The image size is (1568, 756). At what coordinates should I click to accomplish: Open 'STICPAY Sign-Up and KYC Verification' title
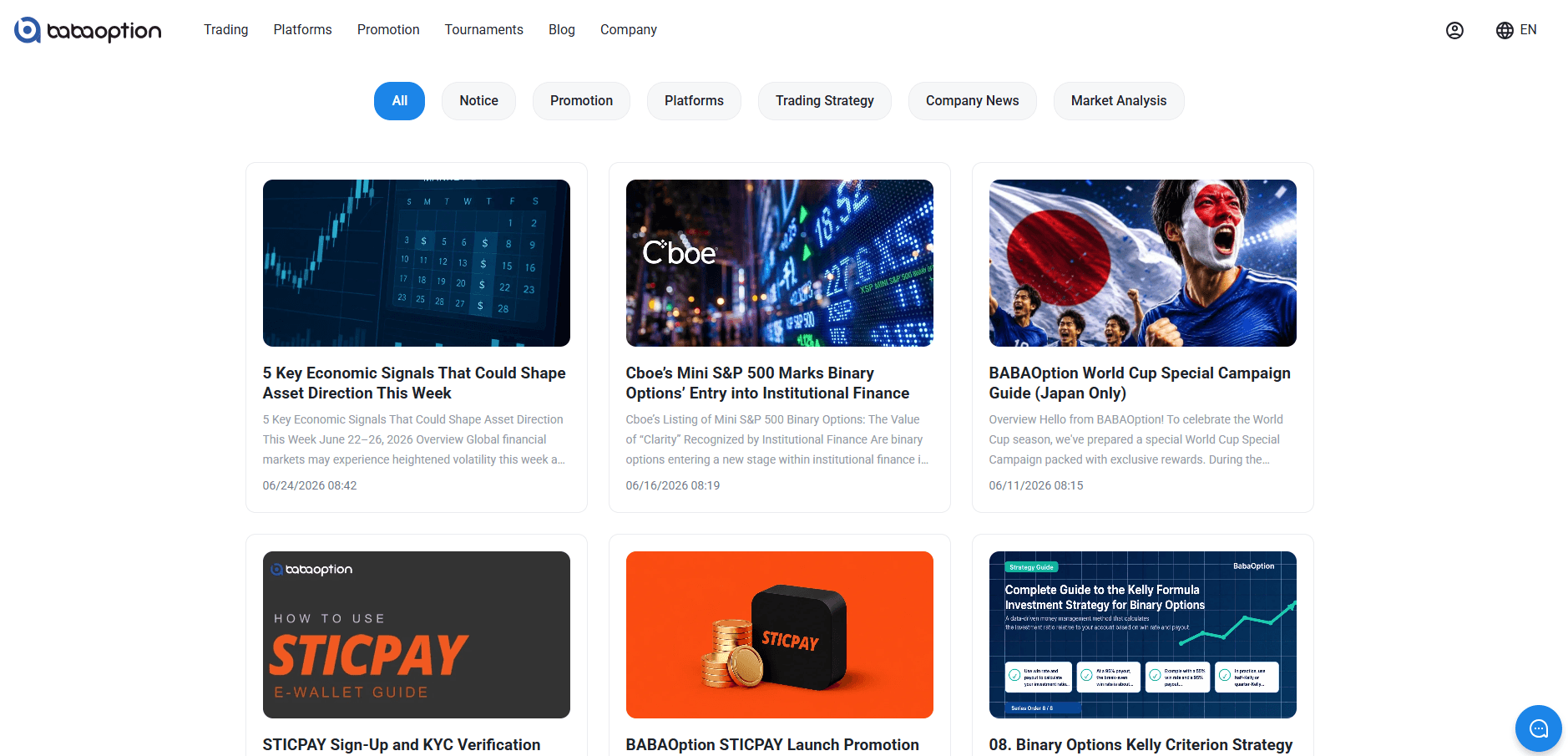(x=402, y=745)
